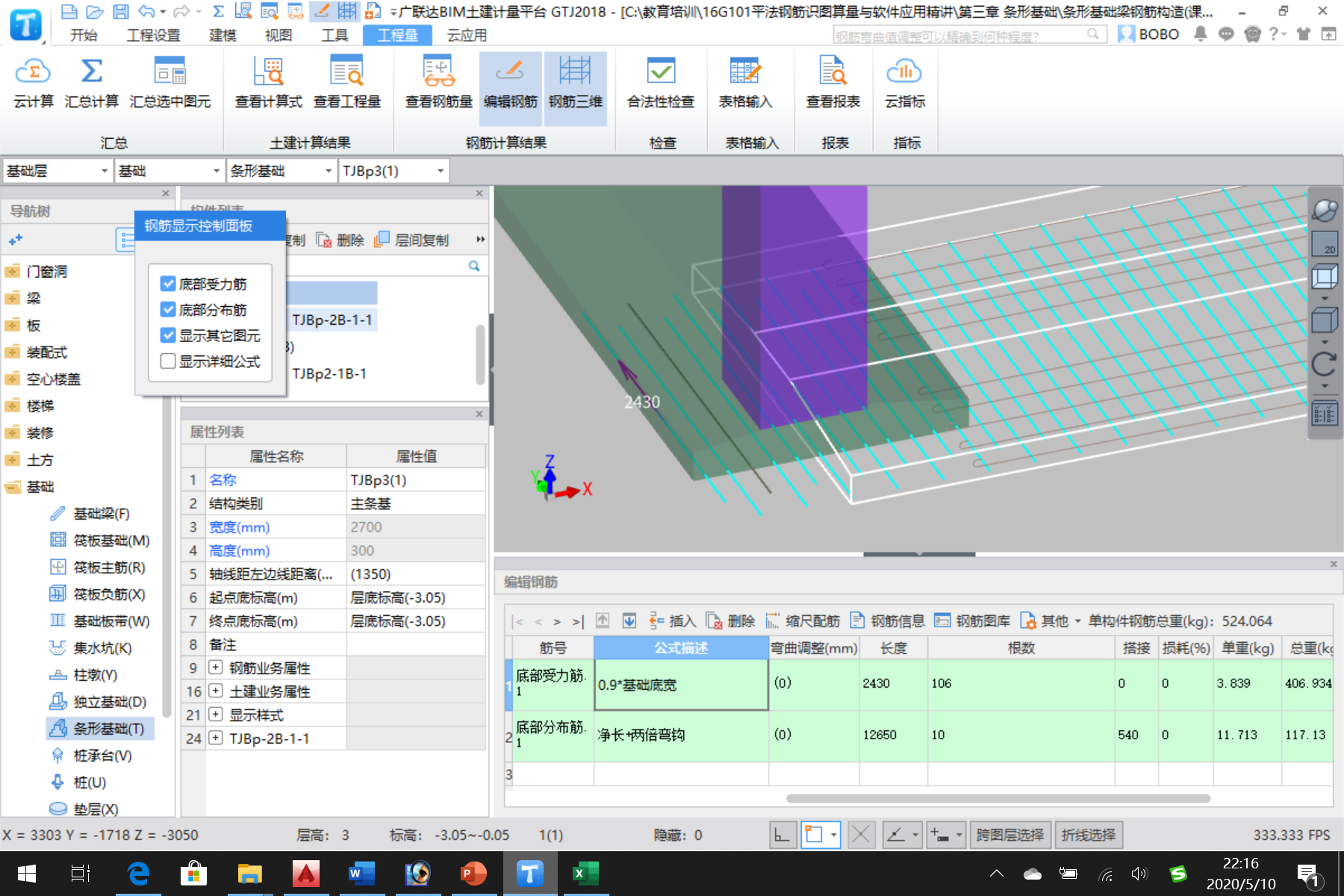
Task: Open TJBp3(1) component dropdown
Action: [x=393, y=171]
